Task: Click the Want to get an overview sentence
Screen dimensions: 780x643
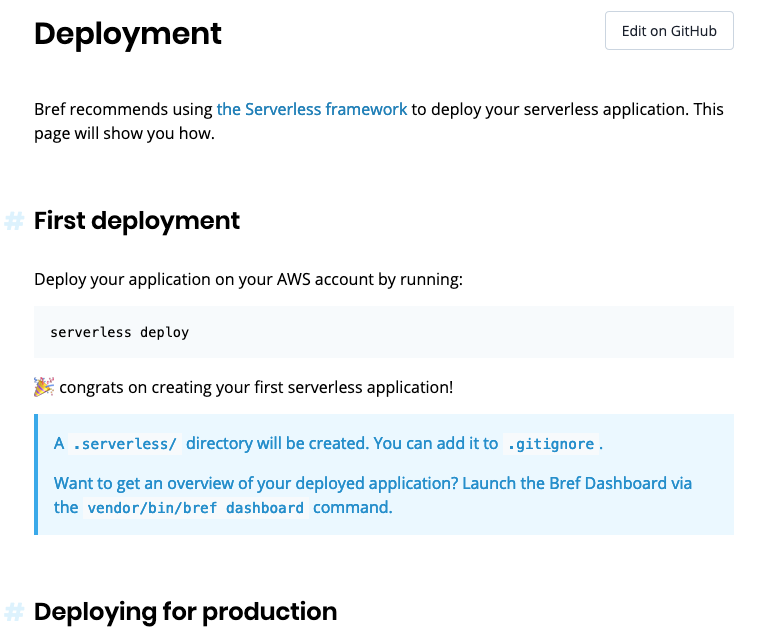Action: (x=373, y=495)
